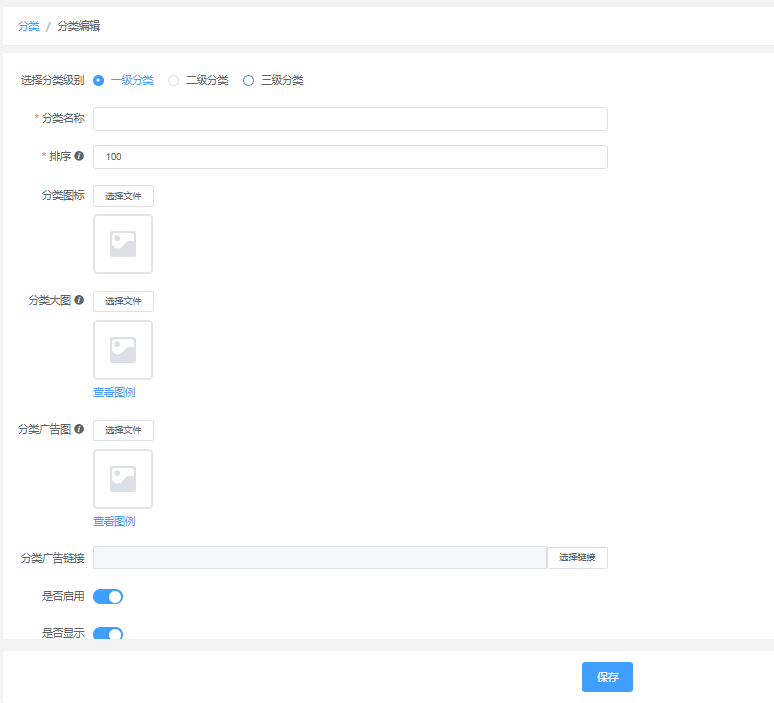The height and width of the screenshot is (703, 774).
Task: Focus the 分类名称 input field
Action: (x=350, y=119)
